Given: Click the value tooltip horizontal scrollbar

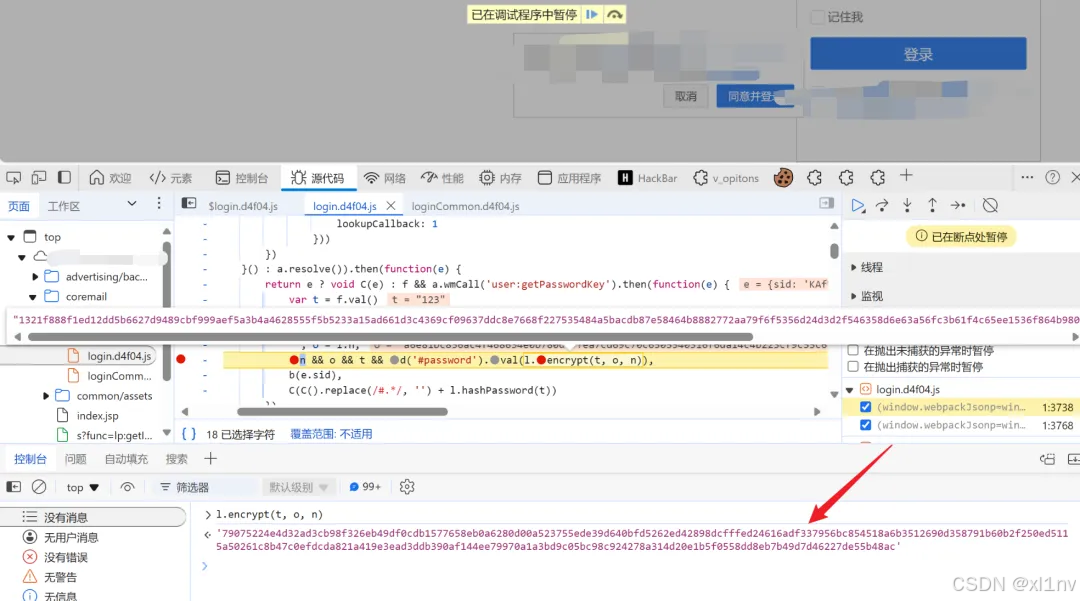Looking at the screenshot, I should point(390,337).
